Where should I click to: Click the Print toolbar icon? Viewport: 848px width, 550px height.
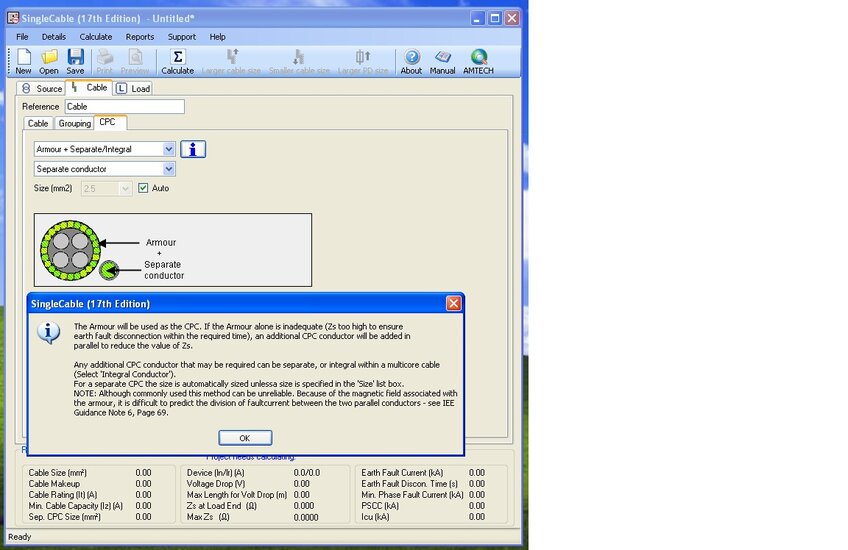[x=104, y=61]
